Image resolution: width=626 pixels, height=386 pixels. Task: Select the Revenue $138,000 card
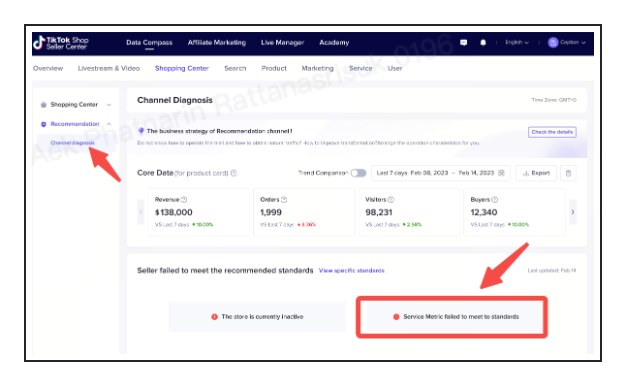coord(198,212)
